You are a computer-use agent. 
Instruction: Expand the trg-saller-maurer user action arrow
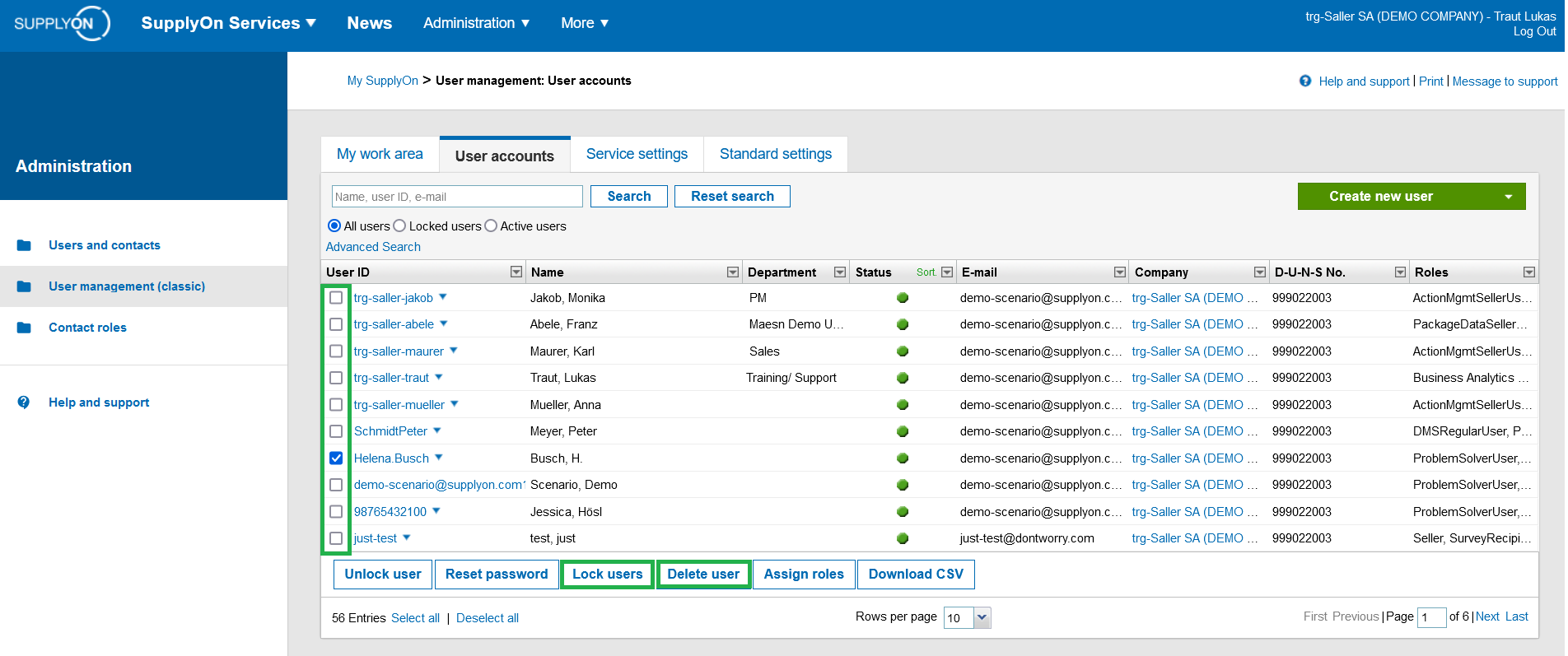point(454,351)
